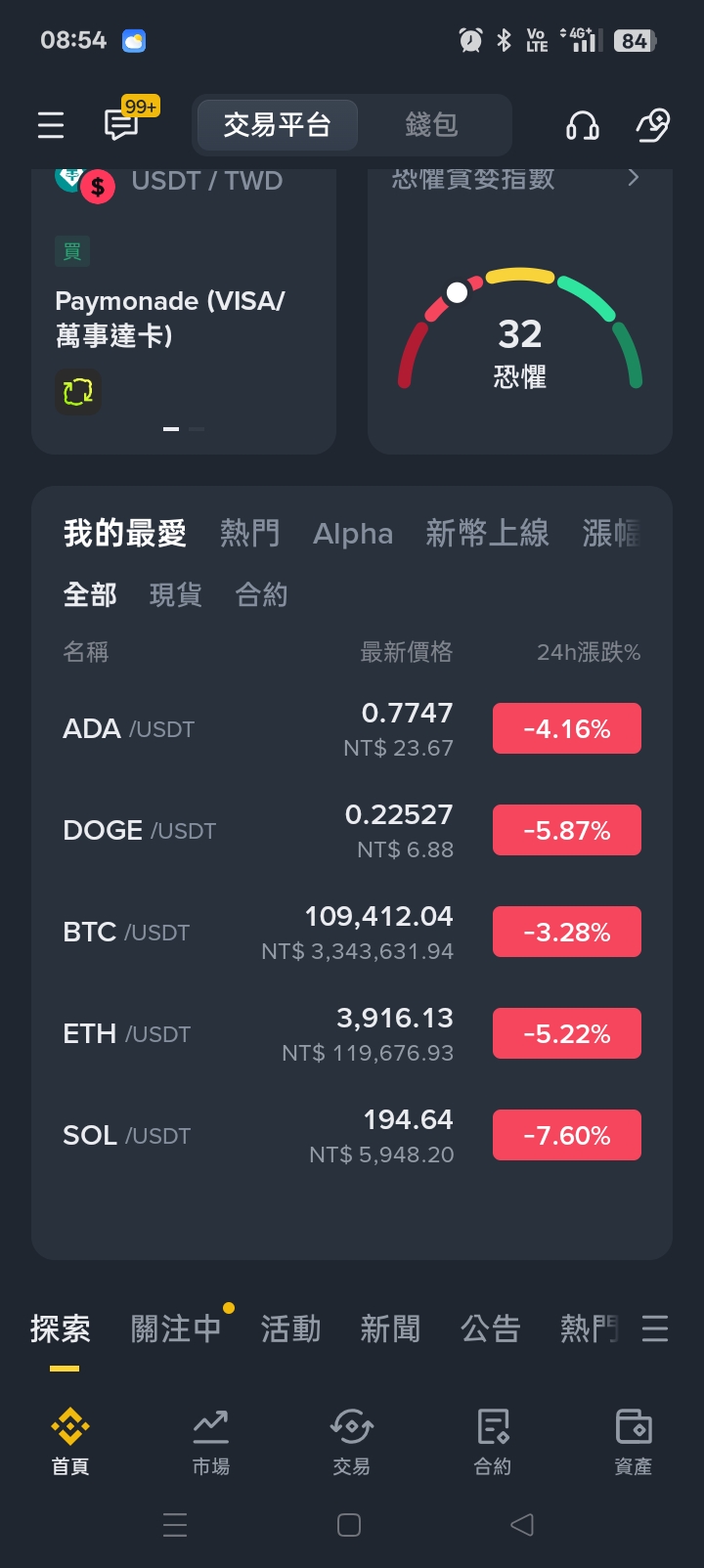Open the ADA/USDT pair row
Screen dimensions: 704x1568
[254, 729]
